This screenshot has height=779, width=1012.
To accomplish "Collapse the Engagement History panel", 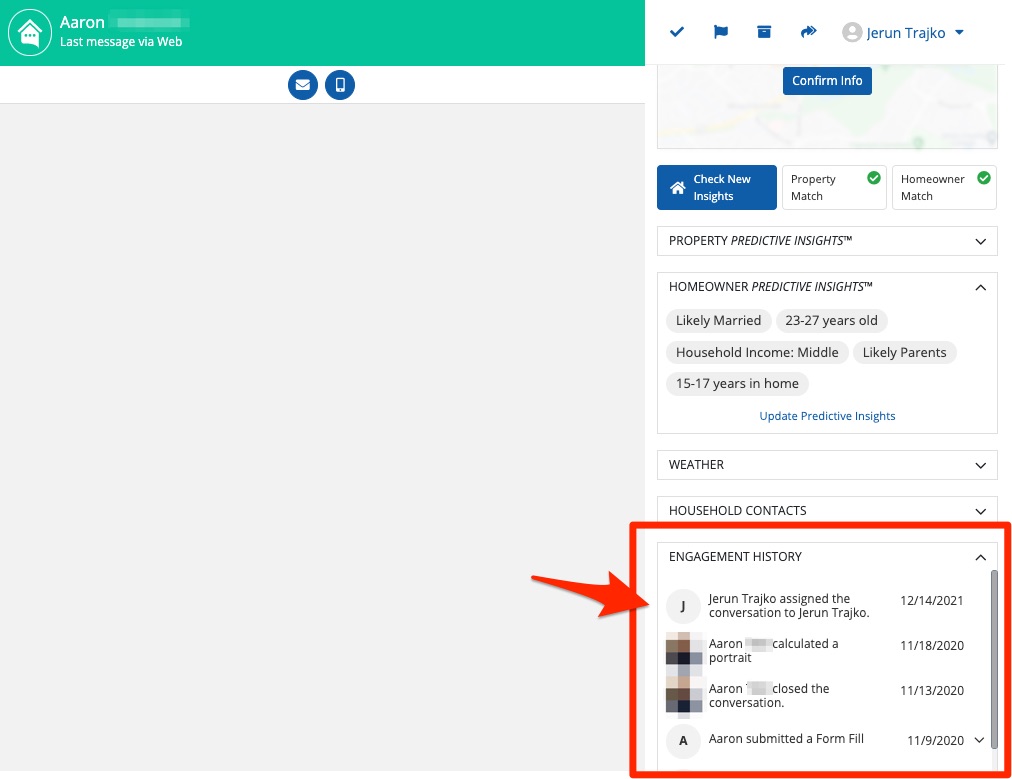I will tap(979, 557).
